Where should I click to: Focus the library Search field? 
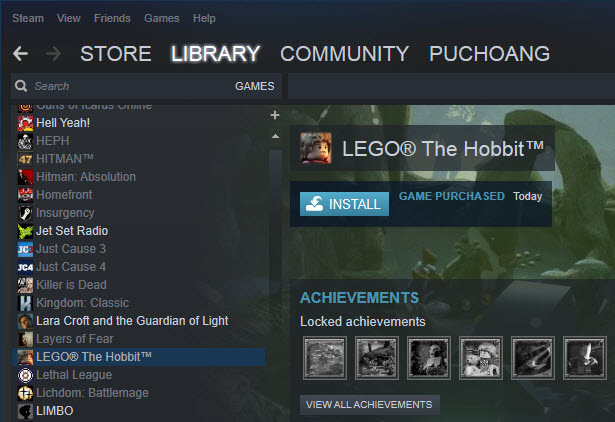pyautogui.click(x=129, y=86)
